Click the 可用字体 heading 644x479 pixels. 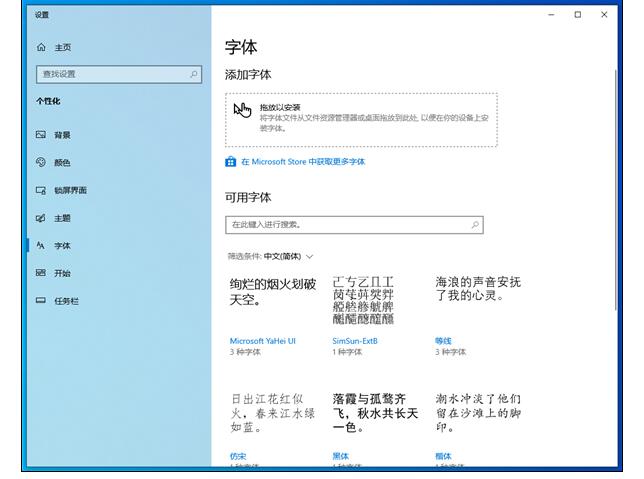(248, 198)
